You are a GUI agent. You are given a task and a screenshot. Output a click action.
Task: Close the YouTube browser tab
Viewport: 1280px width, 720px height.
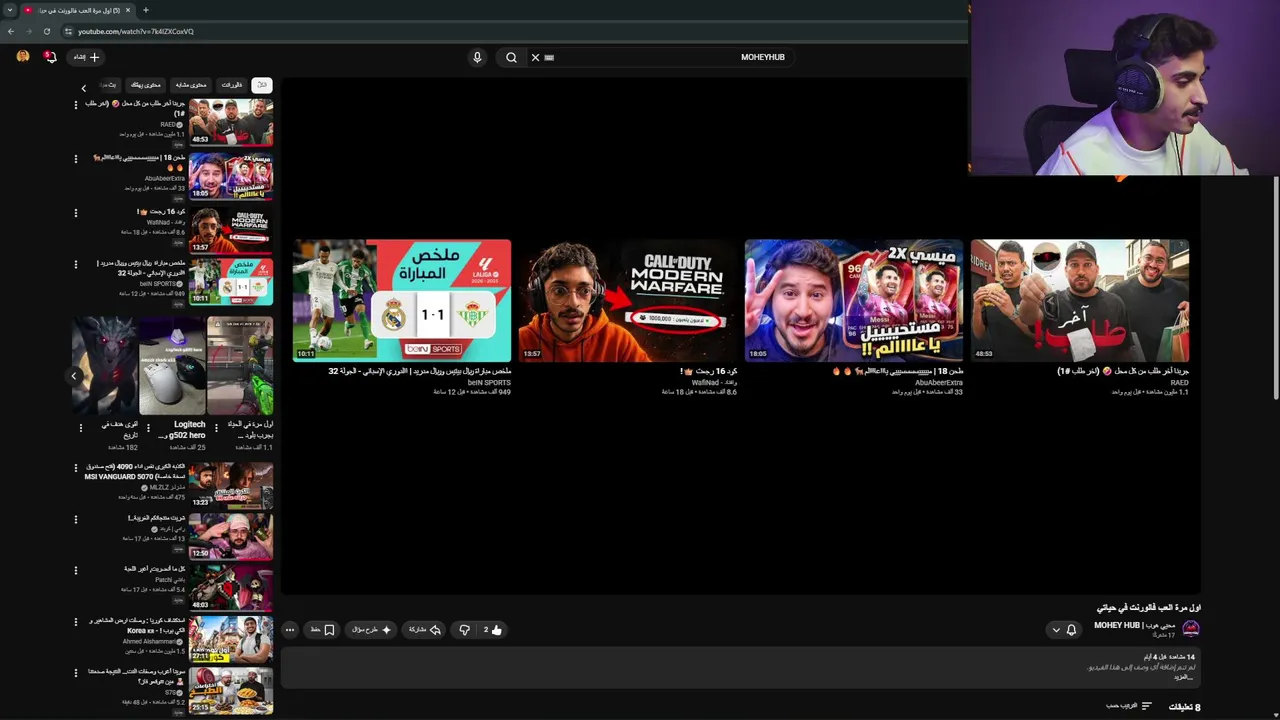pos(130,10)
